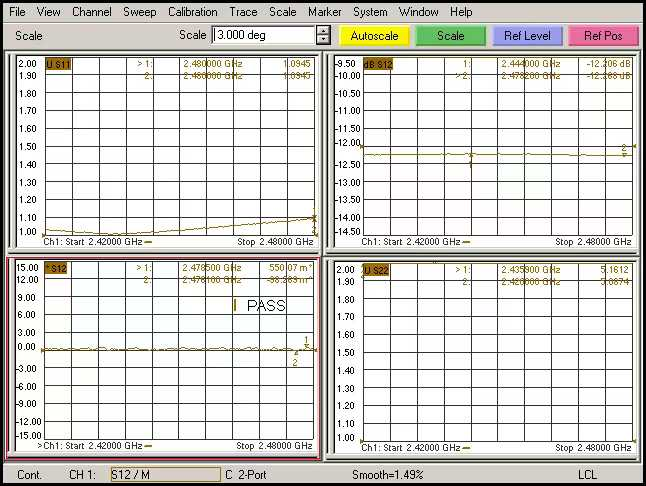Click the Smooth=1.49% status indicator
Viewport: 646px width, 486px height.
(x=388, y=475)
